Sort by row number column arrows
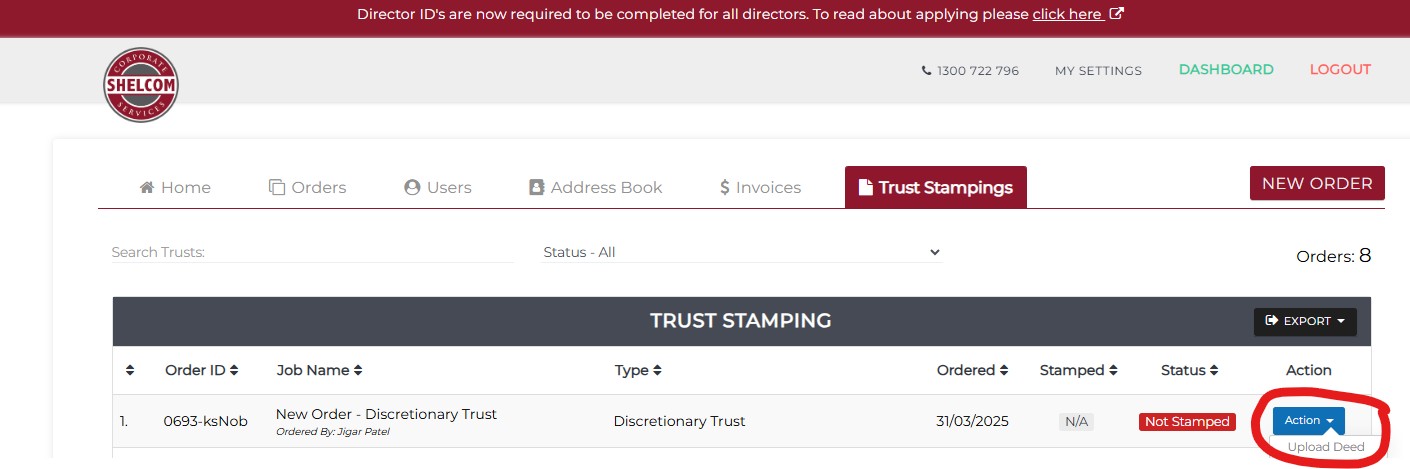 point(130,370)
